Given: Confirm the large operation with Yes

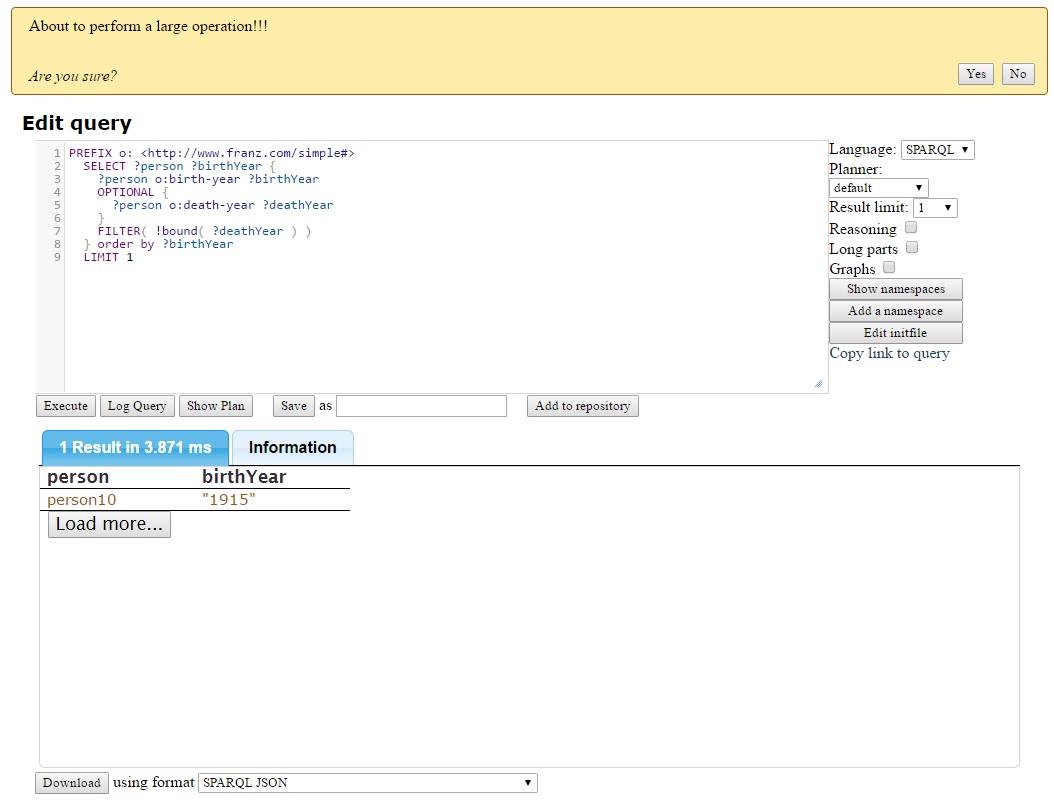Looking at the screenshot, I should 976,74.
